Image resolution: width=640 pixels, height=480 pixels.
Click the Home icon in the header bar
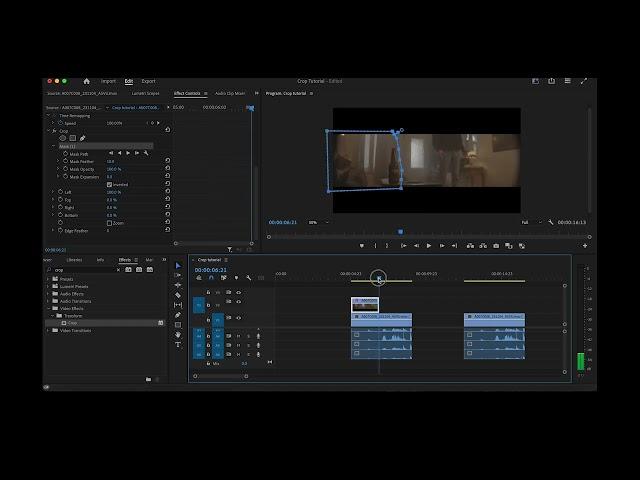(x=87, y=81)
